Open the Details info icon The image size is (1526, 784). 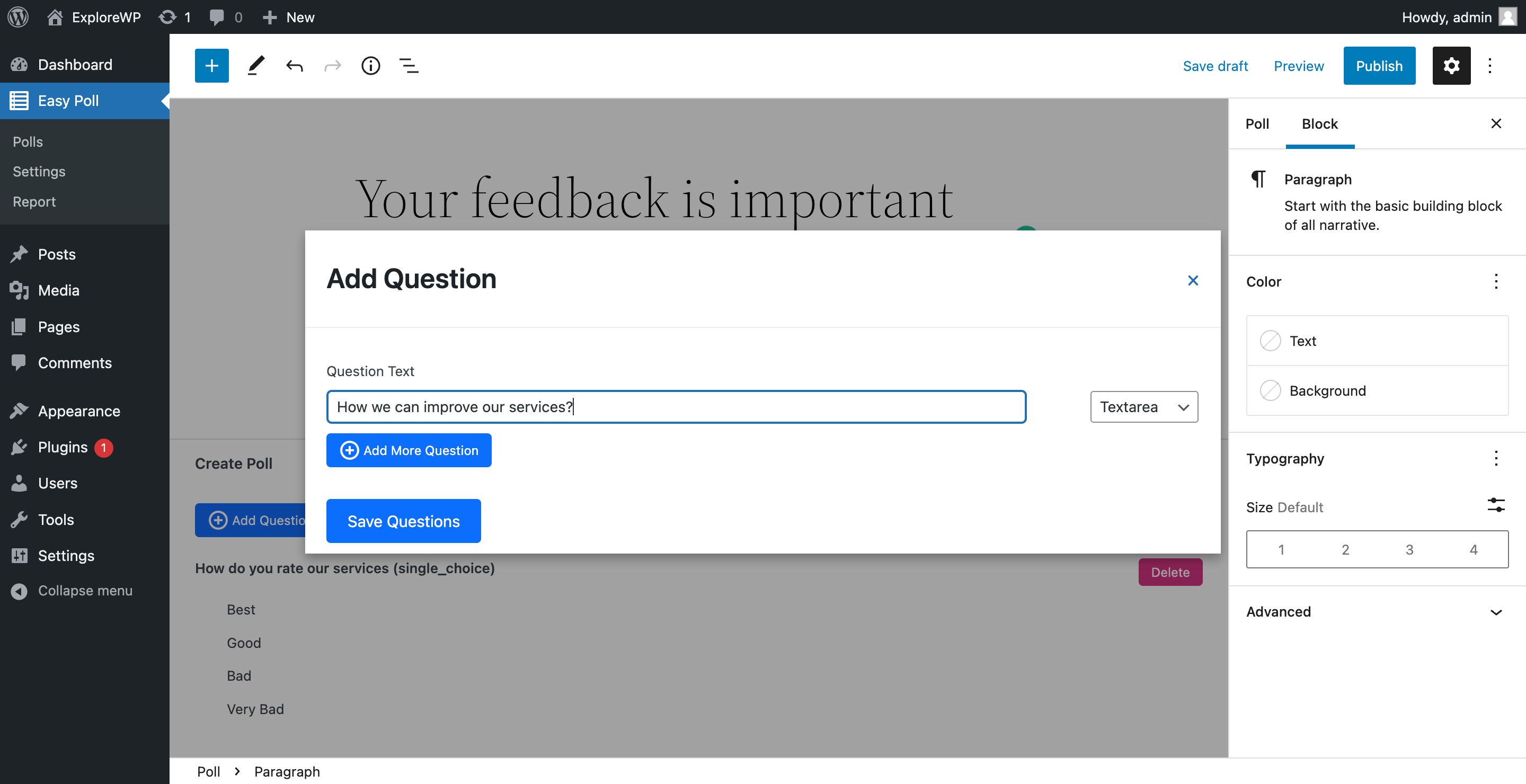[371, 66]
